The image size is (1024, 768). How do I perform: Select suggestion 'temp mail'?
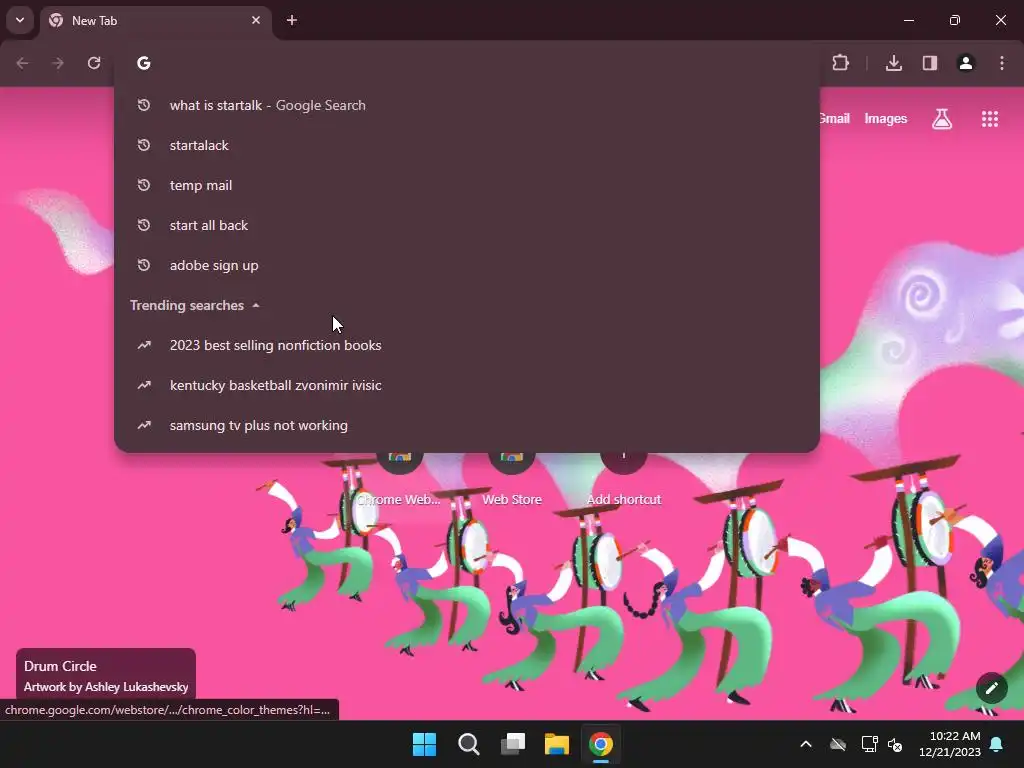[x=467, y=185]
